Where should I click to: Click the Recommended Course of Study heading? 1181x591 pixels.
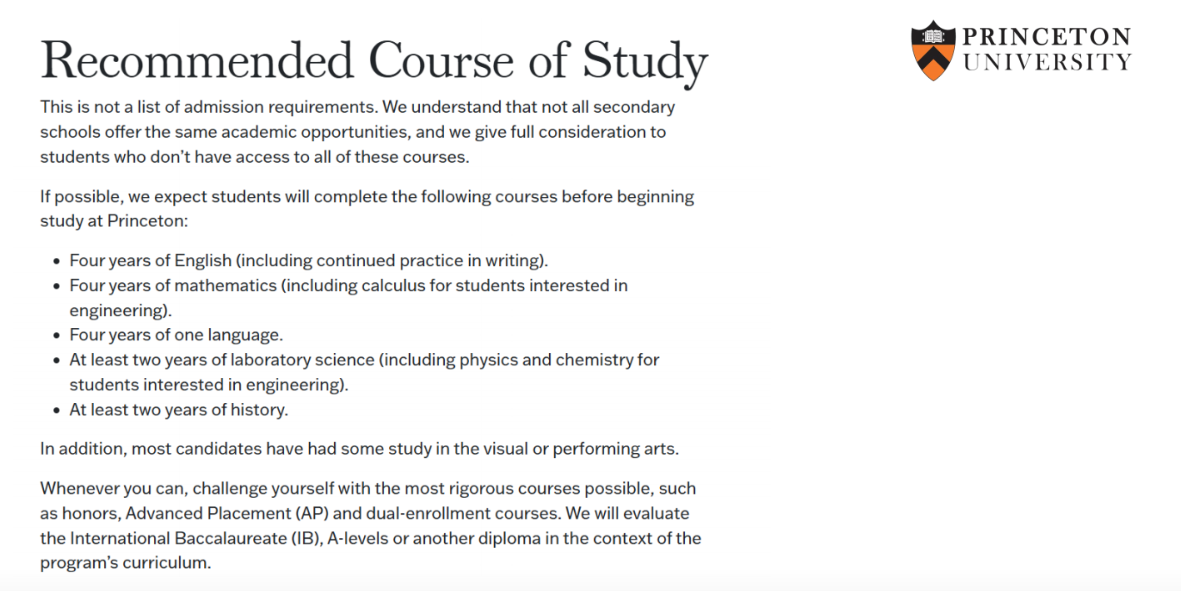pos(374,62)
